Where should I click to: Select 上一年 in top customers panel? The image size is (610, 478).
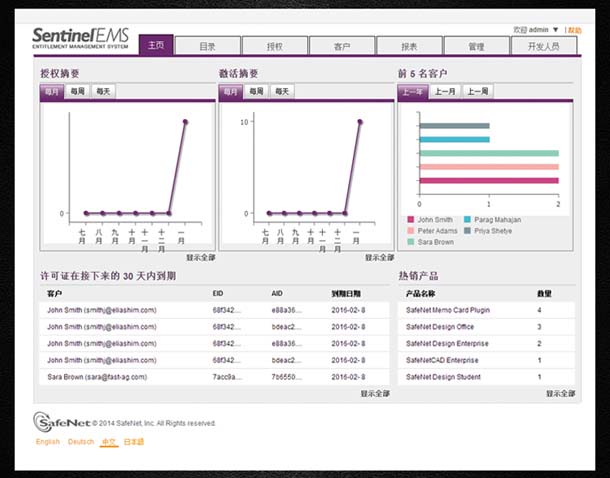[413, 92]
